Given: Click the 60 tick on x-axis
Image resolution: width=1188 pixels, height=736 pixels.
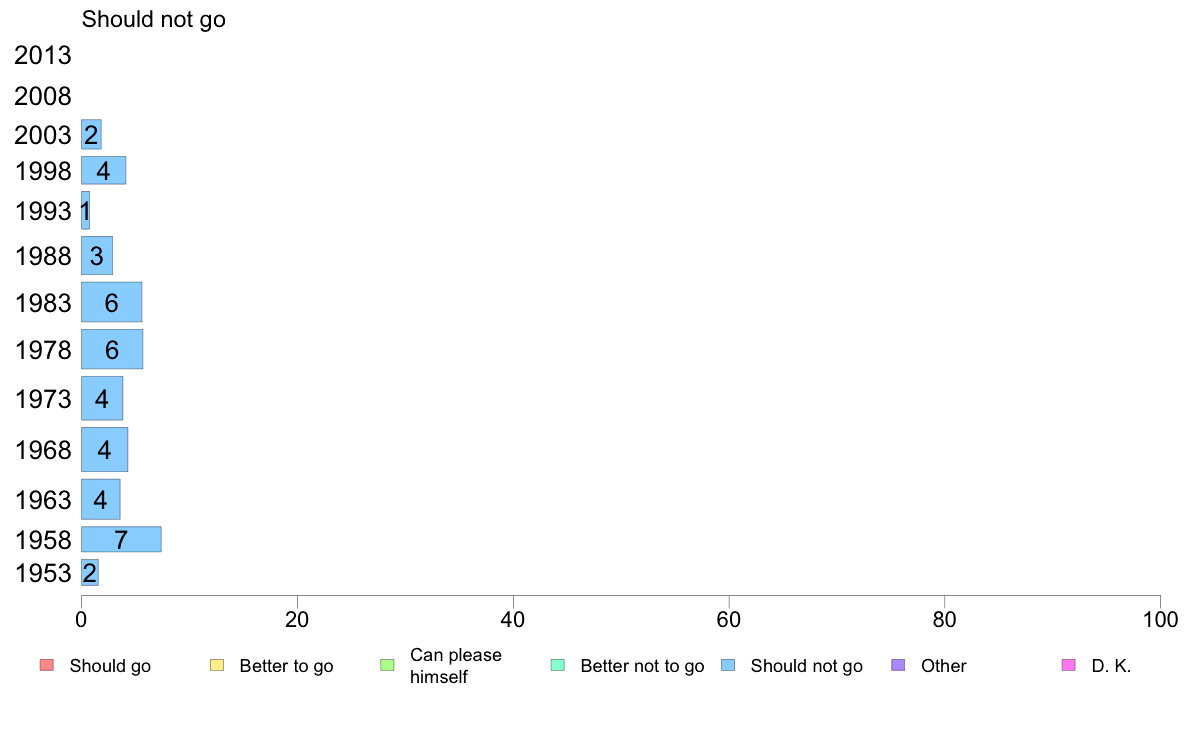Looking at the screenshot, I should [728, 620].
